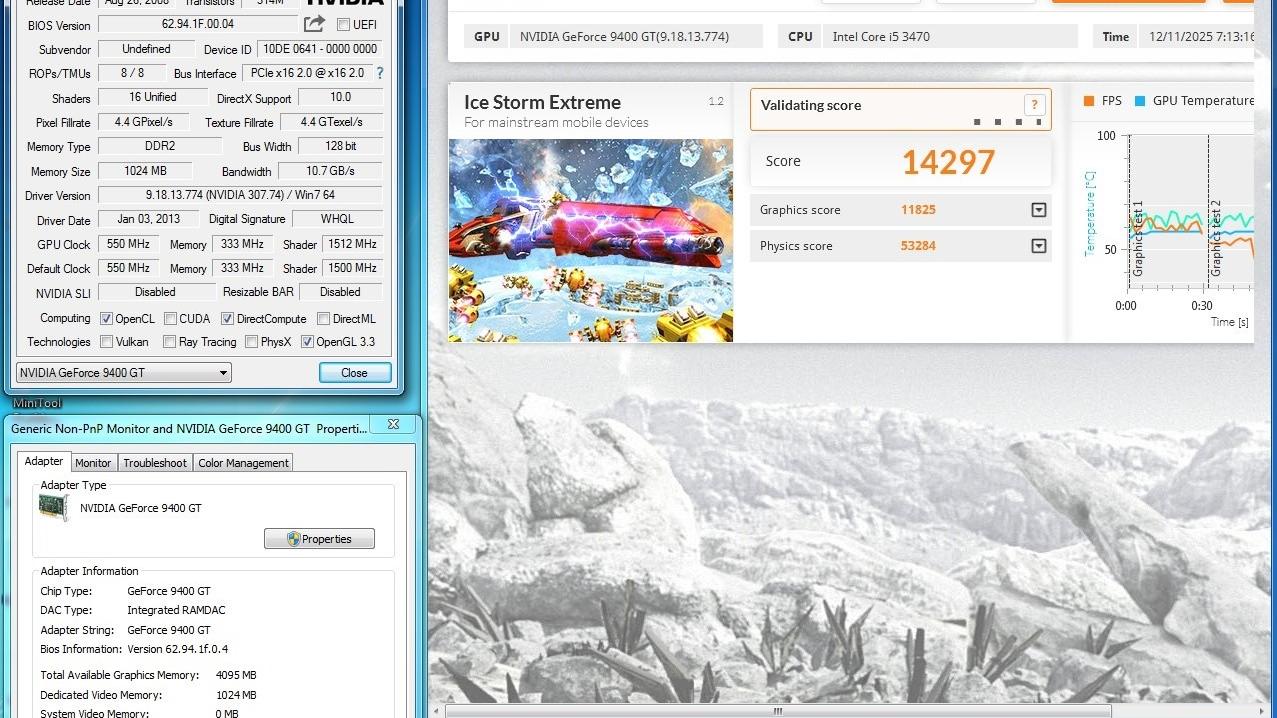
Task: Click the NVIDIA adapter card icon
Action: [54, 508]
